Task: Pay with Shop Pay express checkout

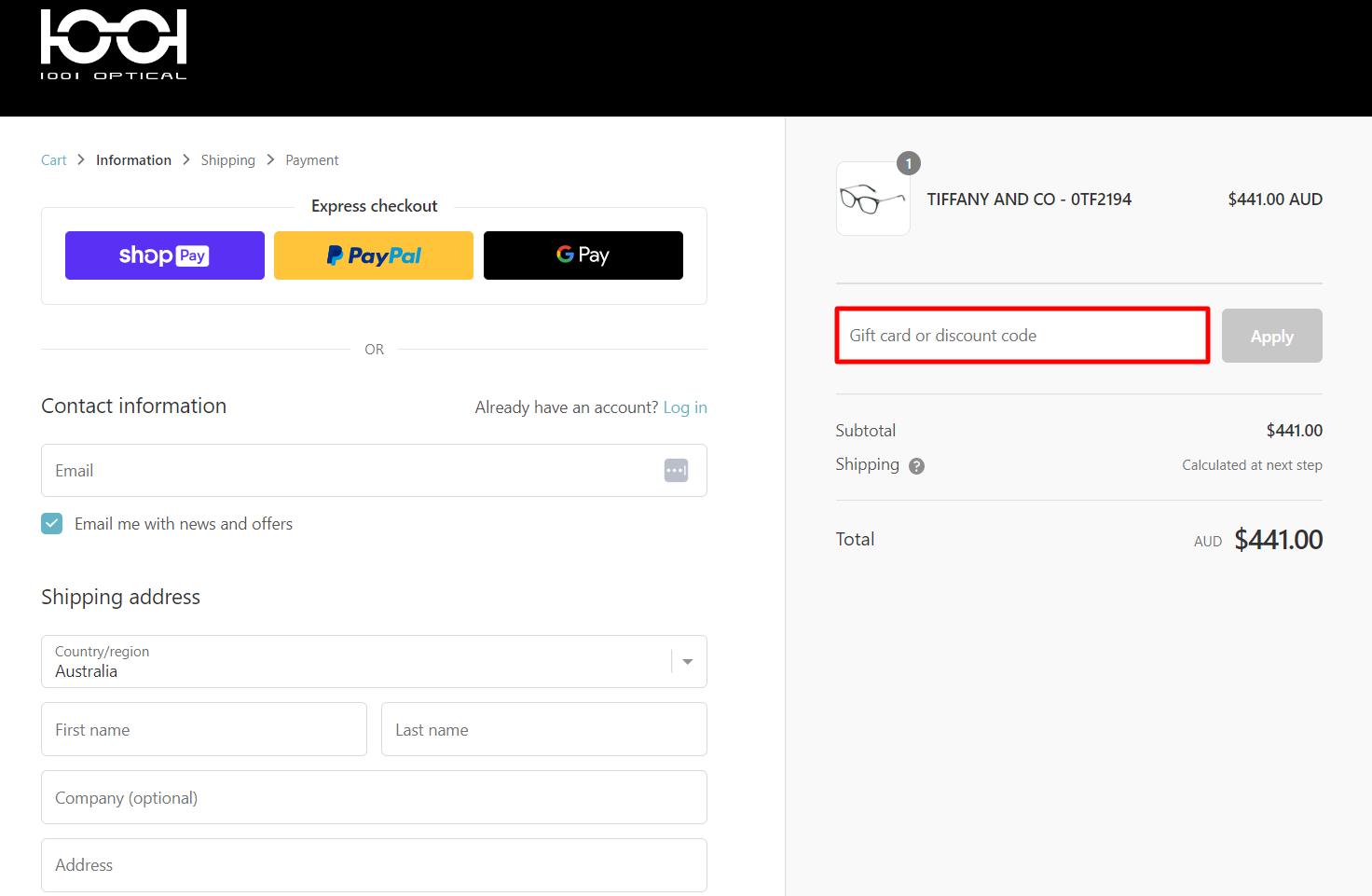Action: [165, 255]
